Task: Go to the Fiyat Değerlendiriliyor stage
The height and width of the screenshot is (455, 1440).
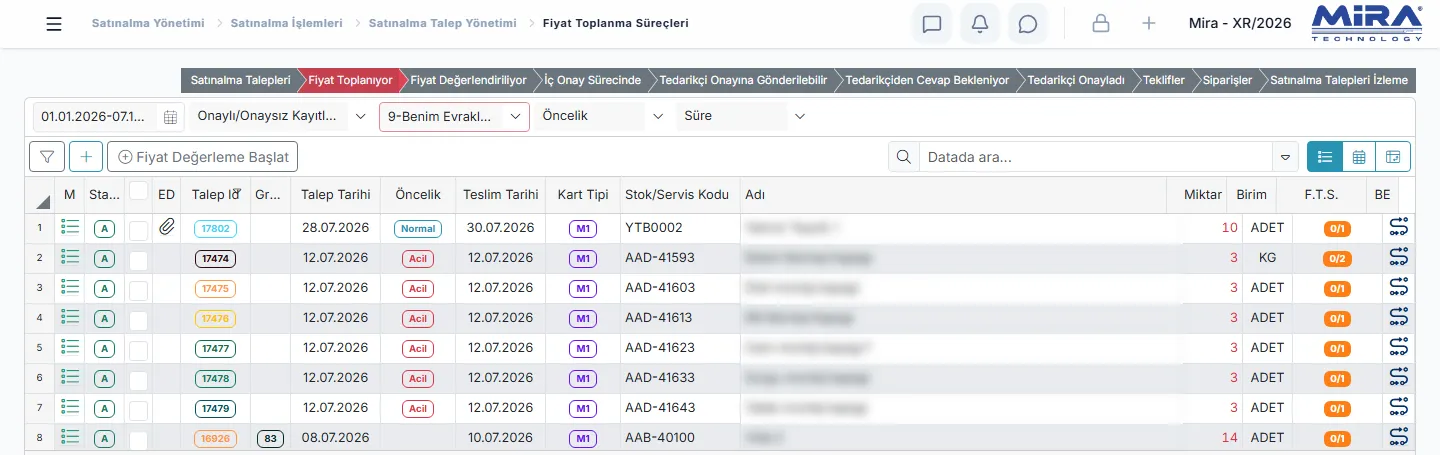Action: pyautogui.click(x=468, y=80)
